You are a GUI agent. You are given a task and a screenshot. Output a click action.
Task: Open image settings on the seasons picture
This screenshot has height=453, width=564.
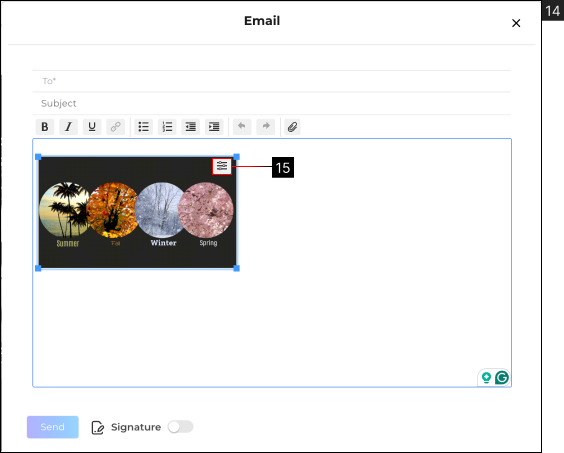(x=222, y=167)
